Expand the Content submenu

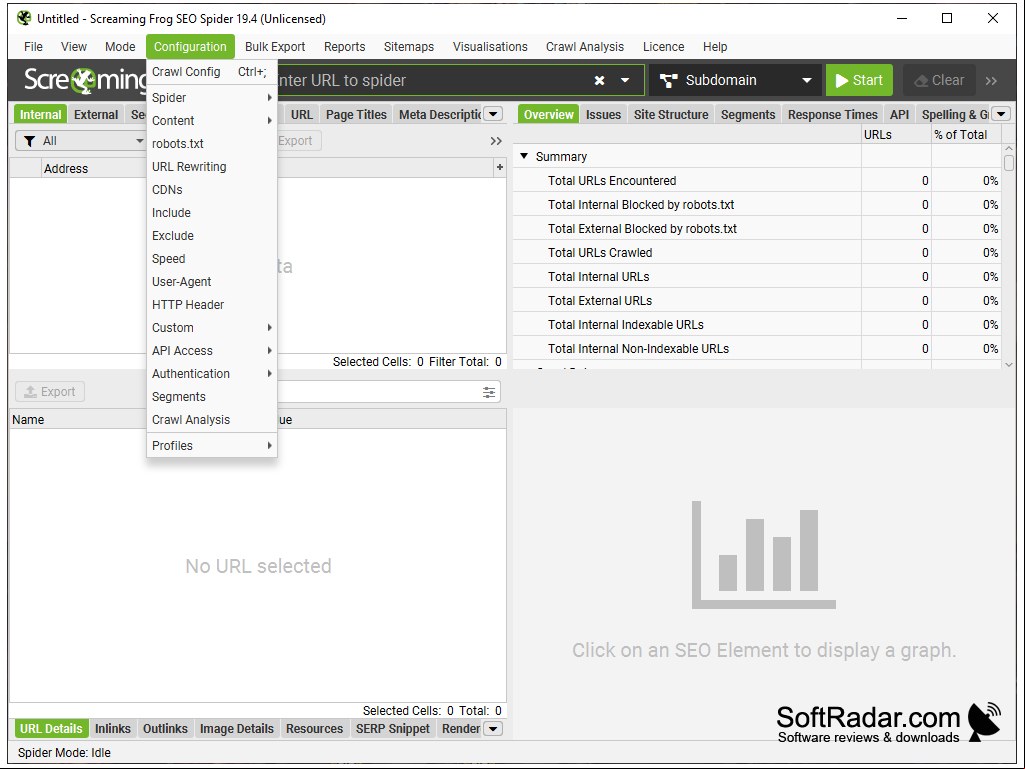(212, 120)
